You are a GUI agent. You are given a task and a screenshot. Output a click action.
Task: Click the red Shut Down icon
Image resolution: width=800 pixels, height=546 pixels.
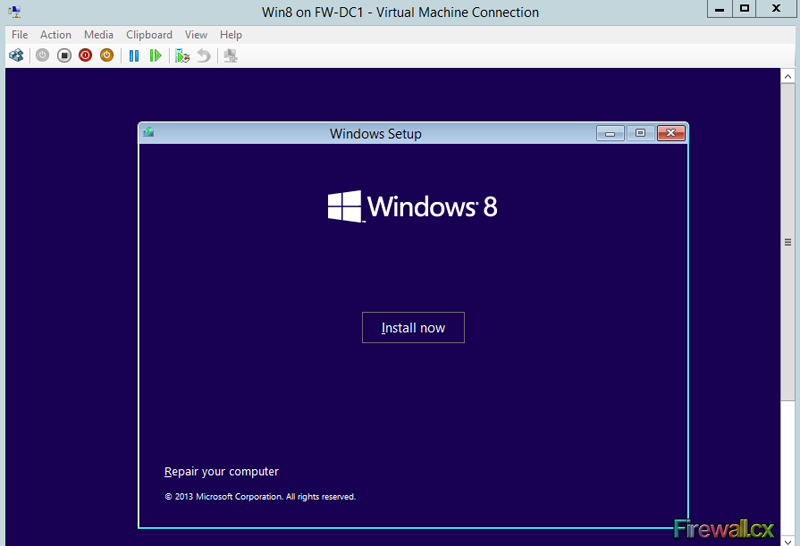(x=85, y=55)
